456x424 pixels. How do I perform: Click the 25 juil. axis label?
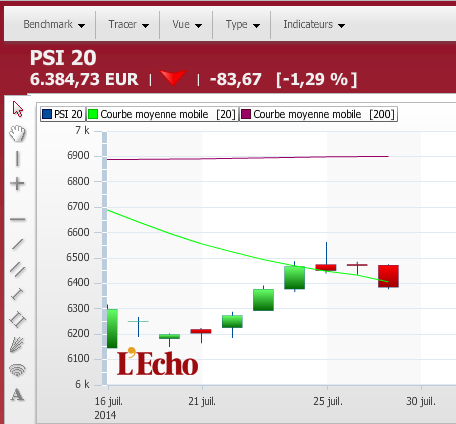pos(328,401)
